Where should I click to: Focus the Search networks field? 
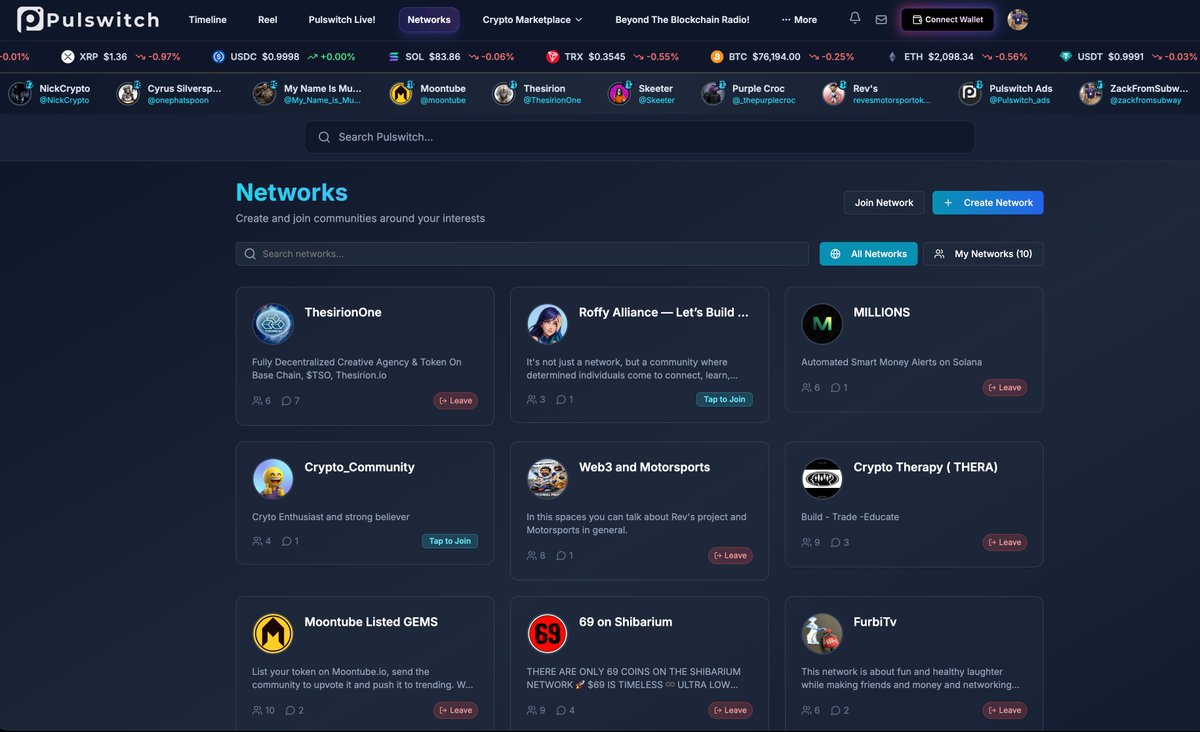pyautogui.click(x=522, y=254)
